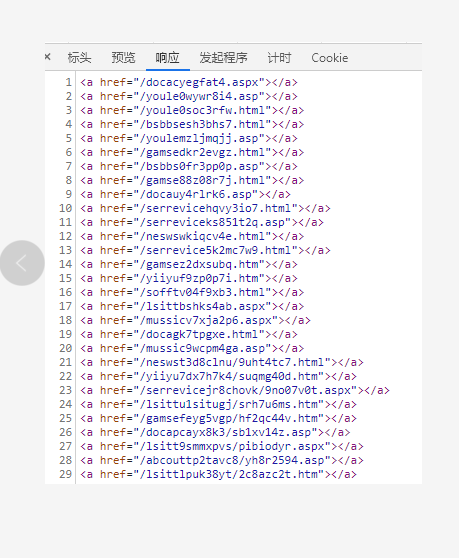This screenshot has height=558, width=459.
Task: Click line with docacyegfat4.aspx
Action: pos(189,83)
